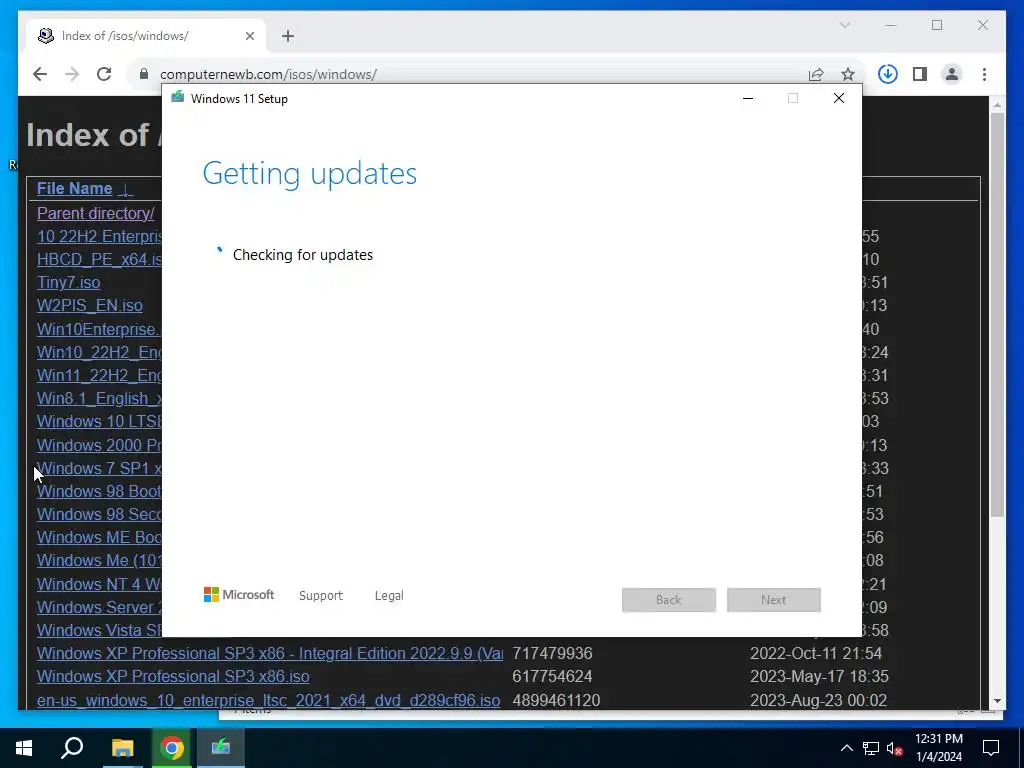This screenshot has width=1024, height=768.
Task: Open the Windows NT 4 W link
Action: click(x=99, y=584)
